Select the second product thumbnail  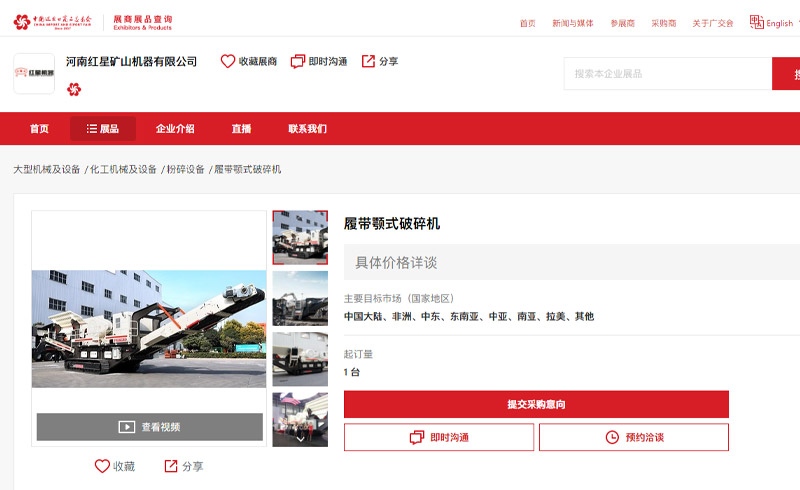300,298
